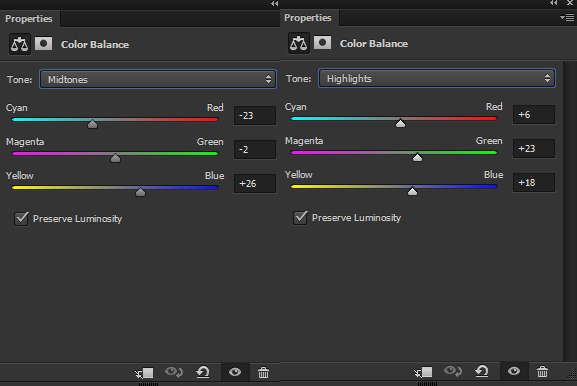Click the Cyan-Red value field showing +6
Image resolution: width=577 pixels, height=386 pixels.
534,114
